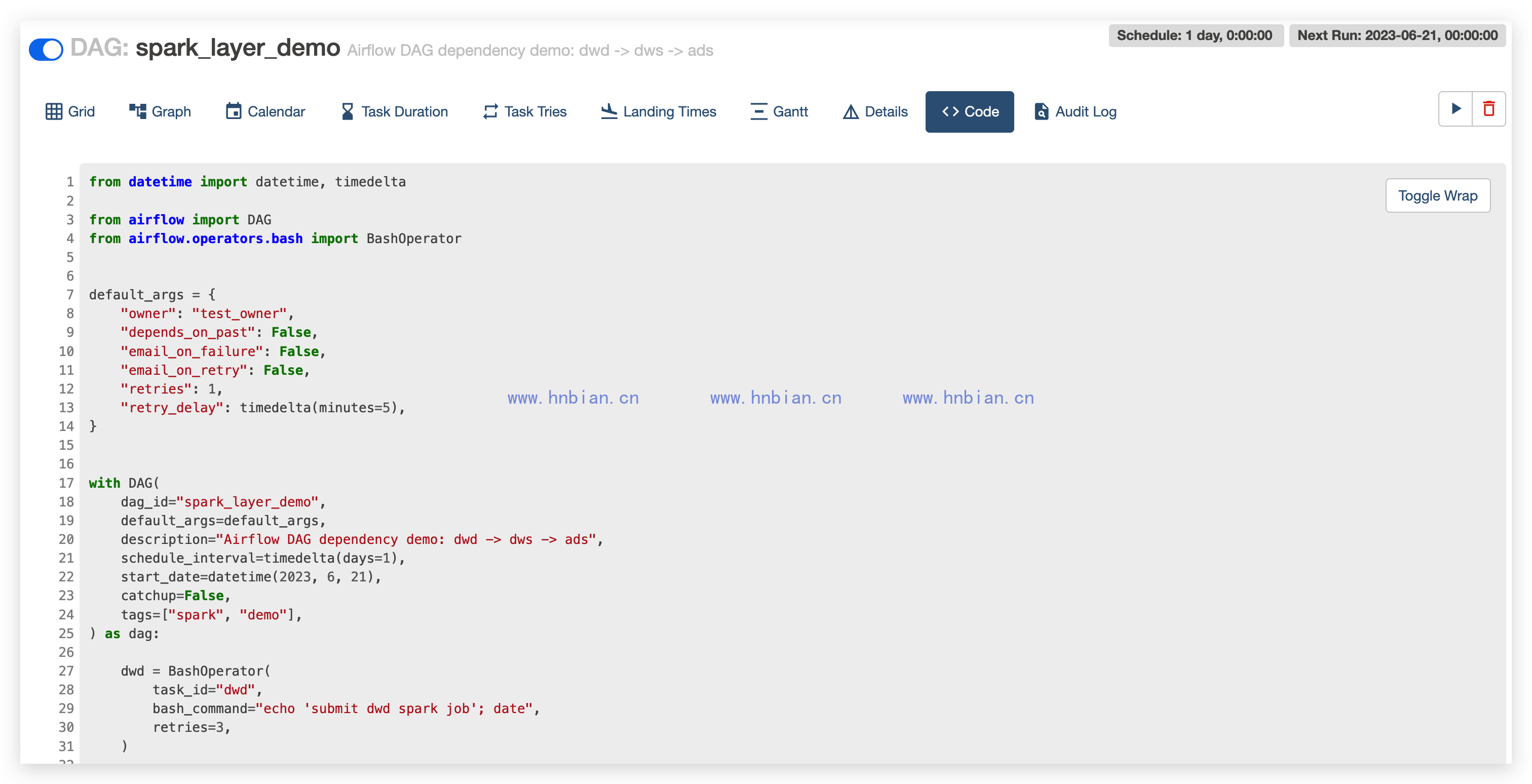Click the "depends_on_past": False line
The width and height of the screenshot is (1532, 784).
coord(219,332)
